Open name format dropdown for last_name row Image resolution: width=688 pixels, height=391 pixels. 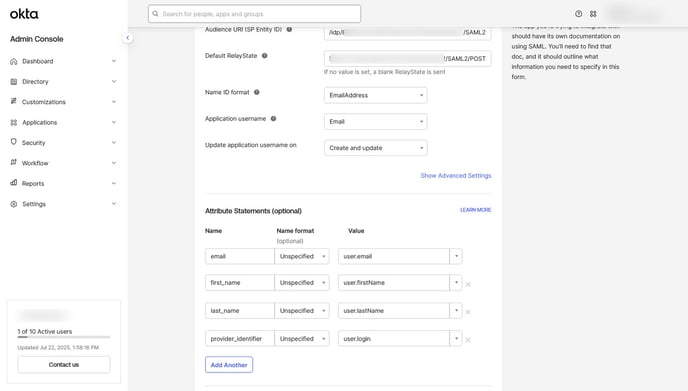302,311
